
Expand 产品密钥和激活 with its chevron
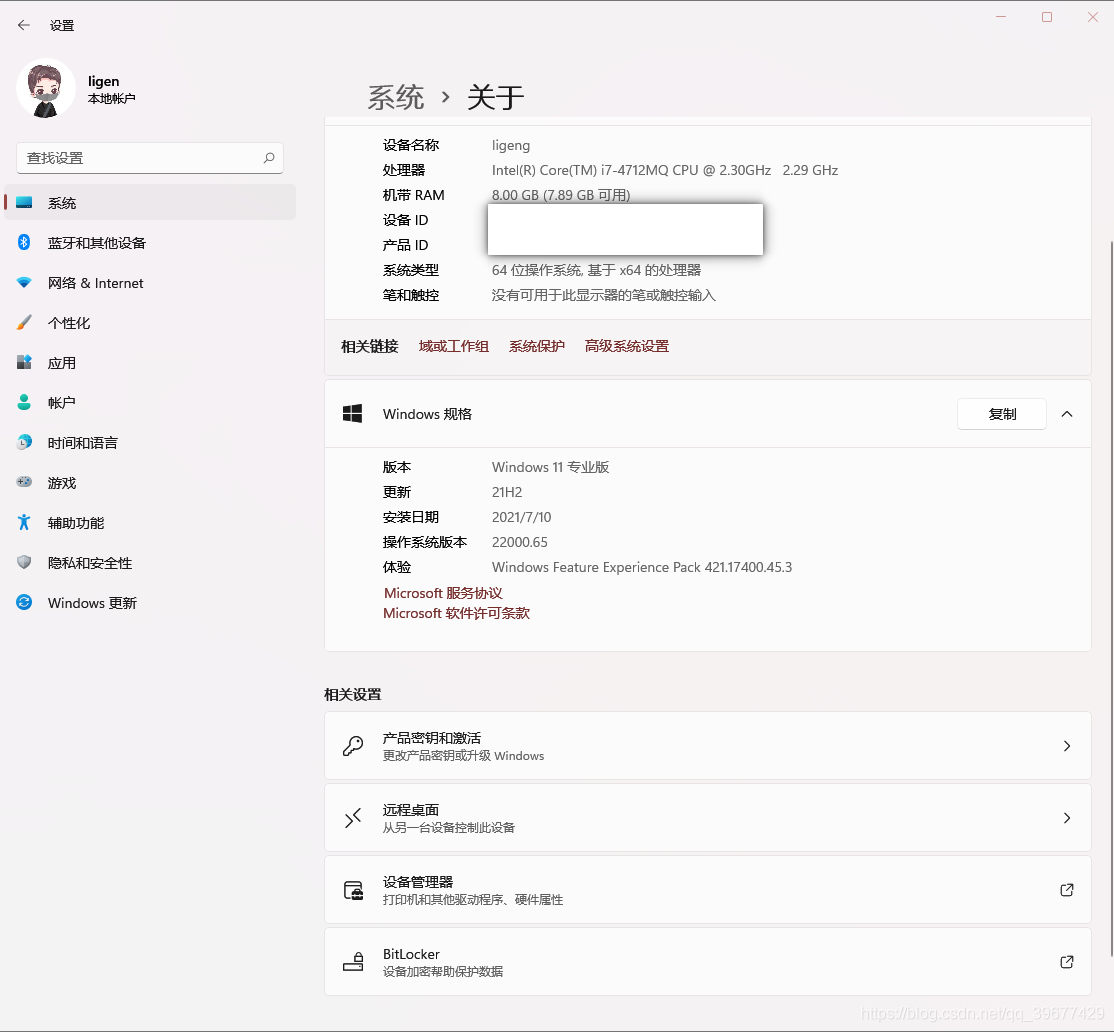[1066, 746]
